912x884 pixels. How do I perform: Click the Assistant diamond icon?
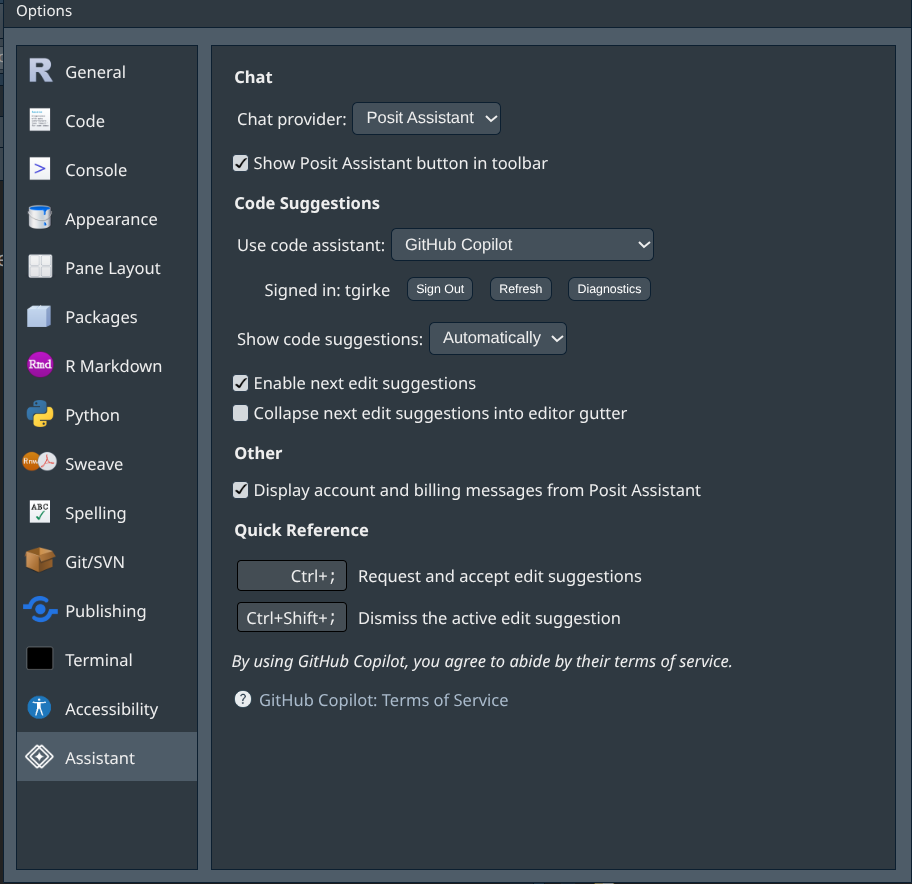[x=40, y=757]
